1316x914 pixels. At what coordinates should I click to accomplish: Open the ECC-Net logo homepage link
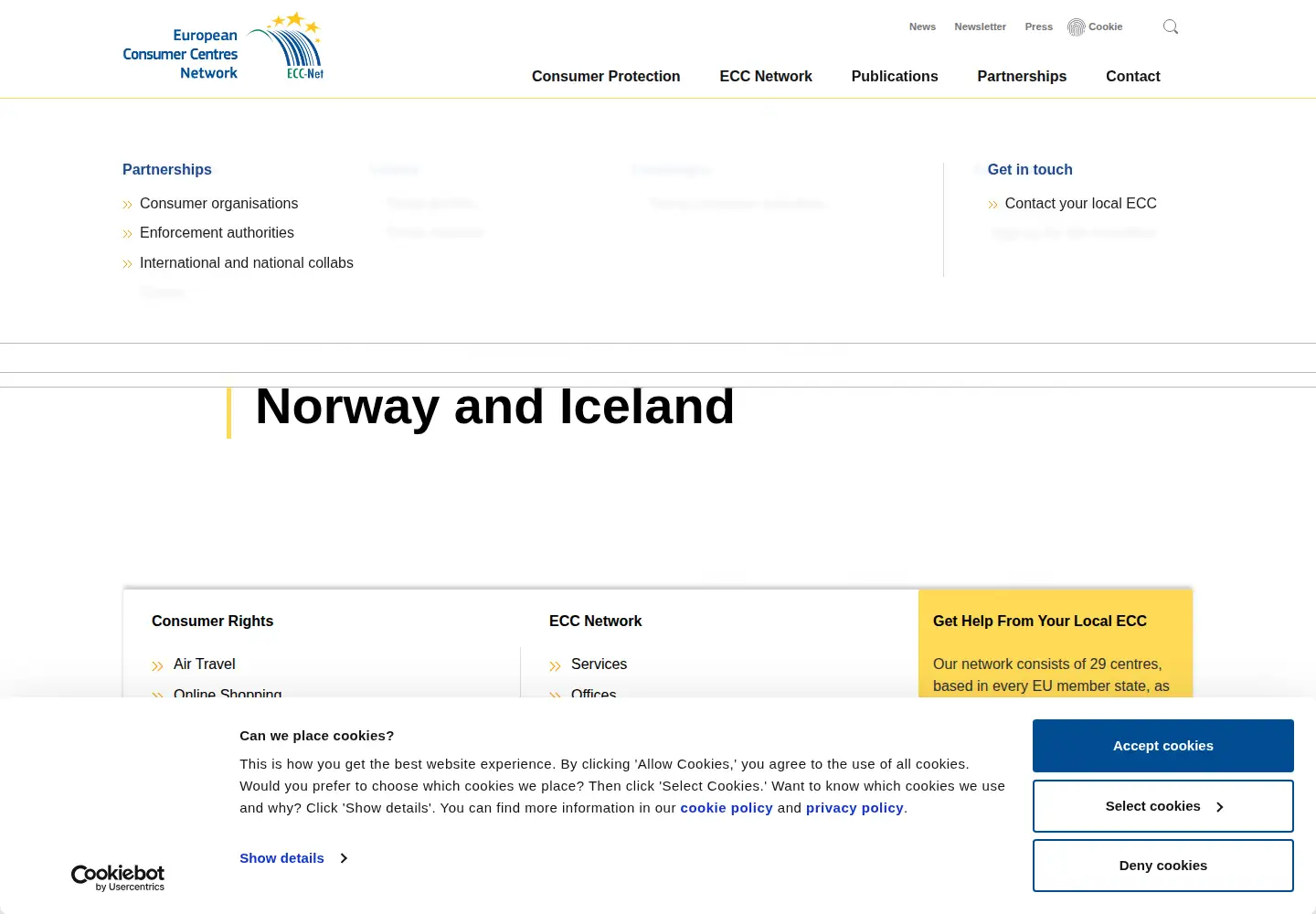pyautogui.click(x=223, y=47)
